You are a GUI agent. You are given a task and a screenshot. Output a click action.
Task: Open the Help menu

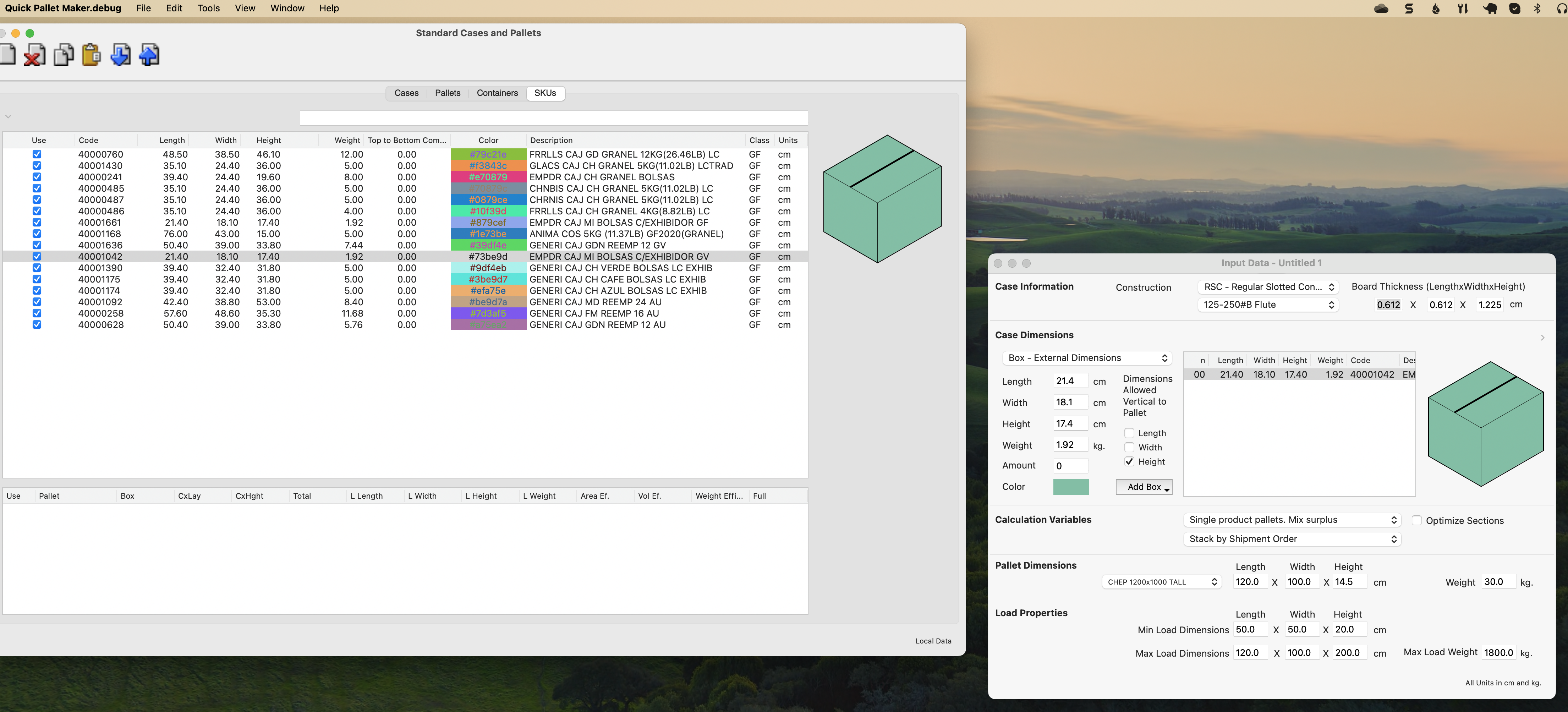(329, 9)
